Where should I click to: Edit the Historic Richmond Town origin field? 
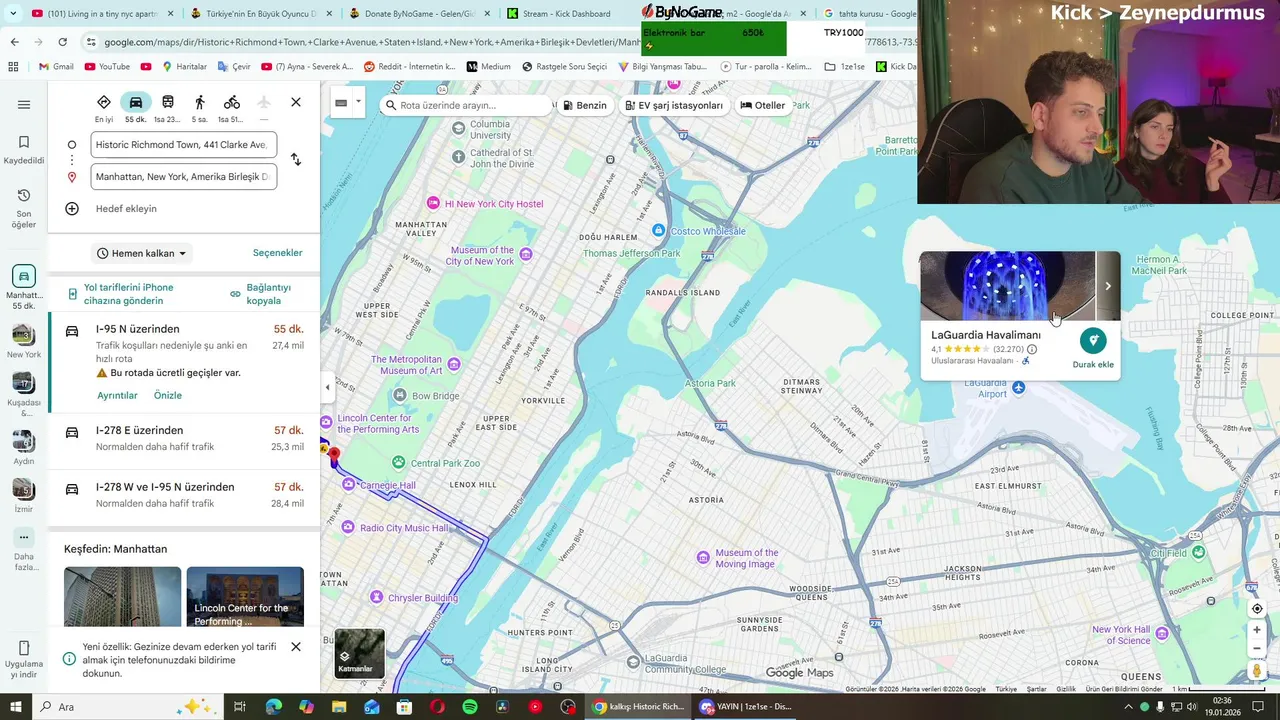(183, 145)
